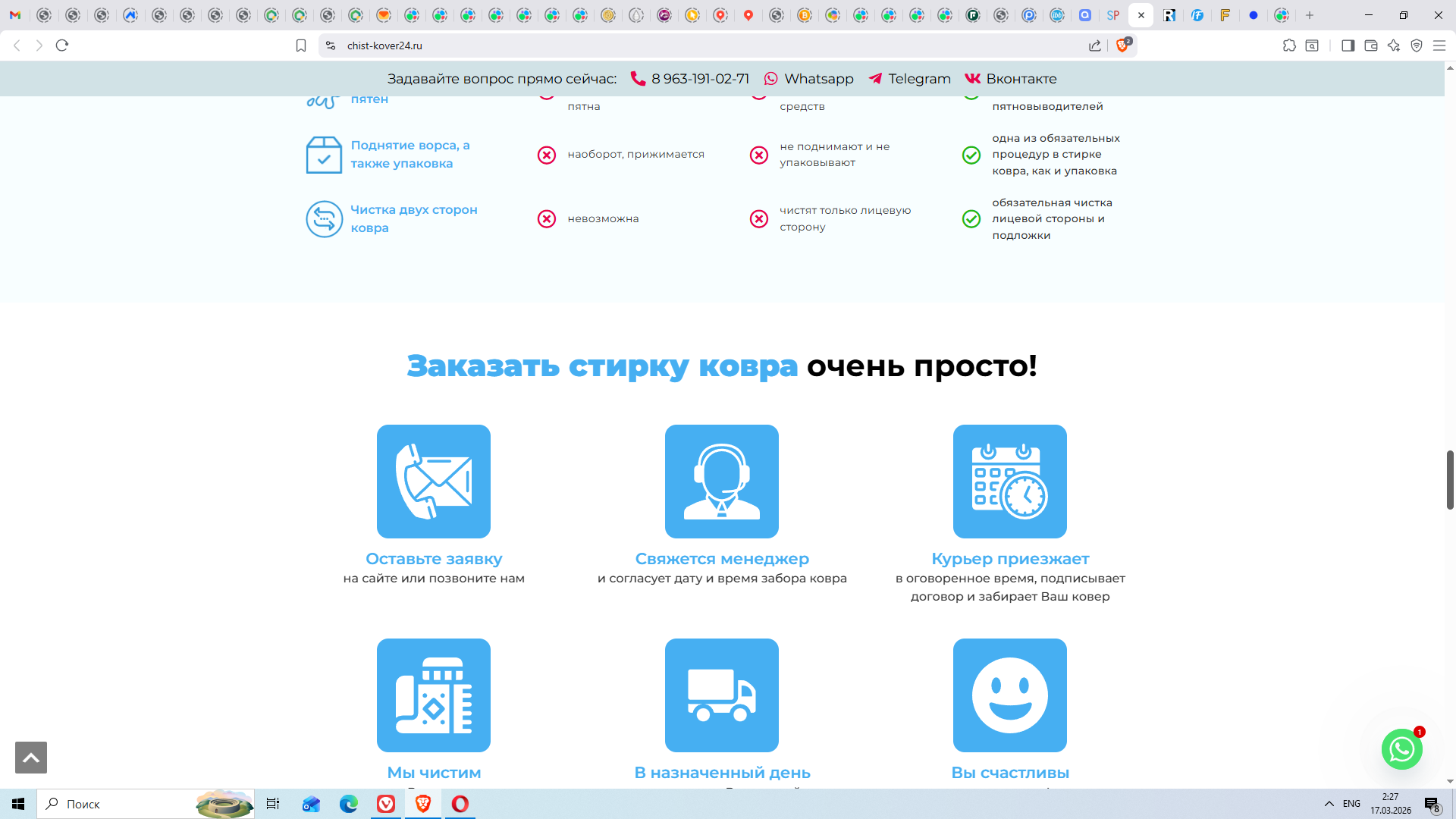Click the delivery truck icon
This screenshot has width=1456, height=819.
(722, 695)
